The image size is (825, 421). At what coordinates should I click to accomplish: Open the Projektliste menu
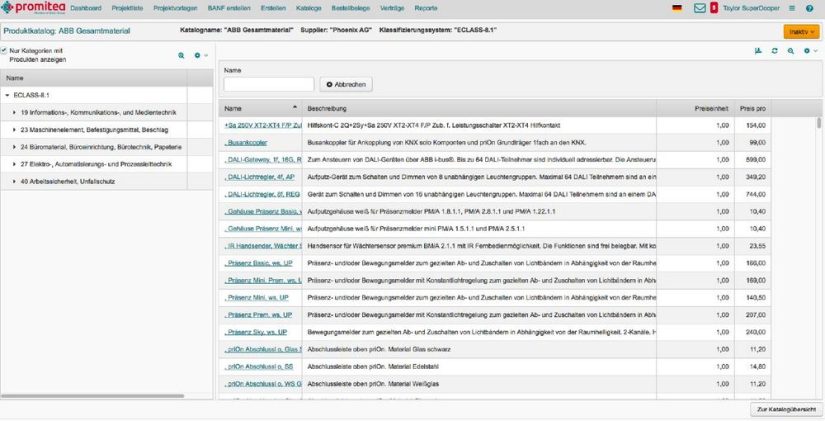coord(127,8)
